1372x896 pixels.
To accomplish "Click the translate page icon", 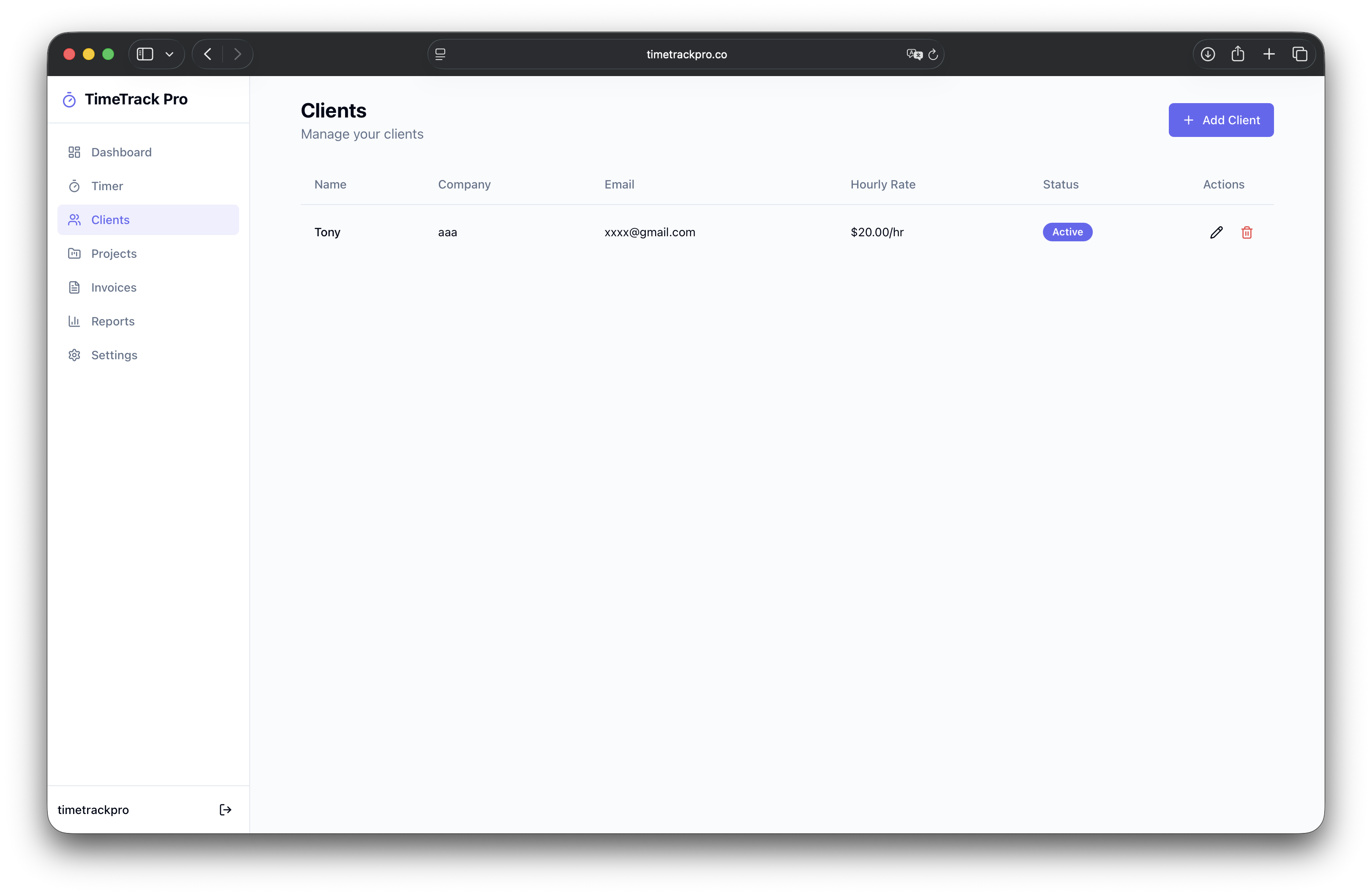I will point(914,54).
